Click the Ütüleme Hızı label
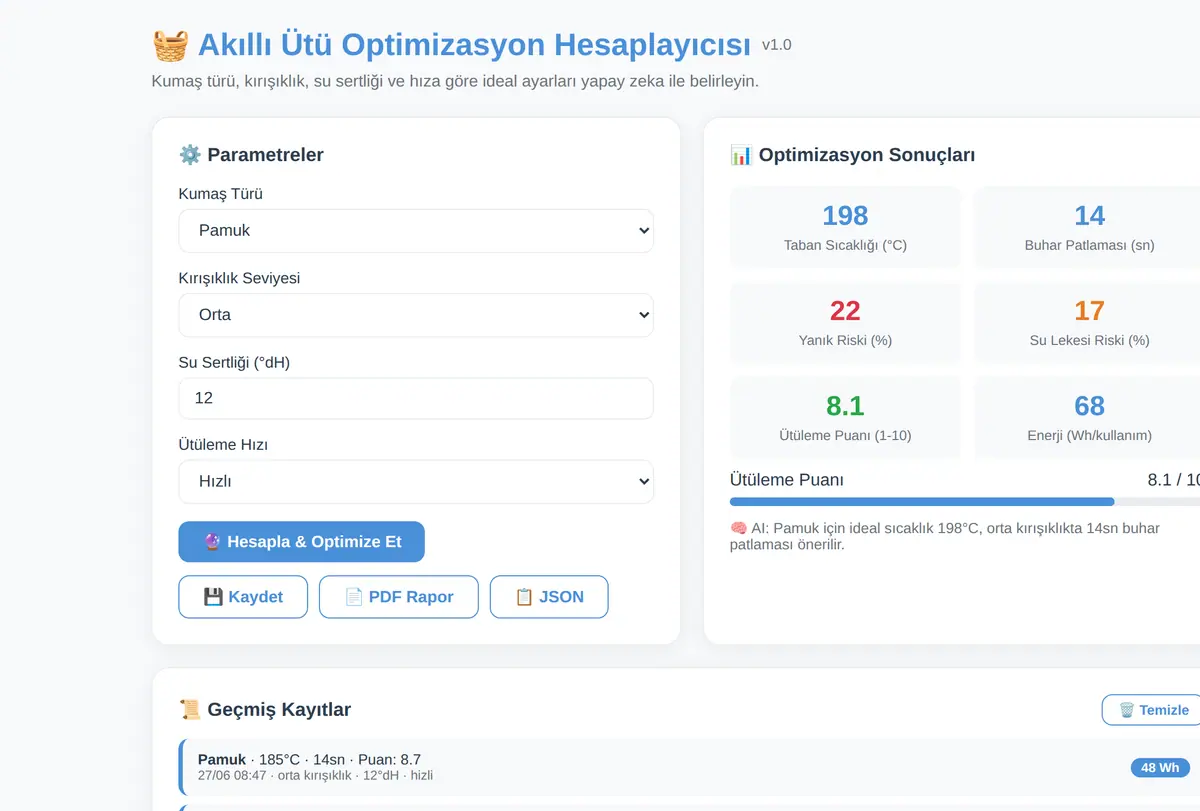The image size is (1200, 811). pos(223,445)
